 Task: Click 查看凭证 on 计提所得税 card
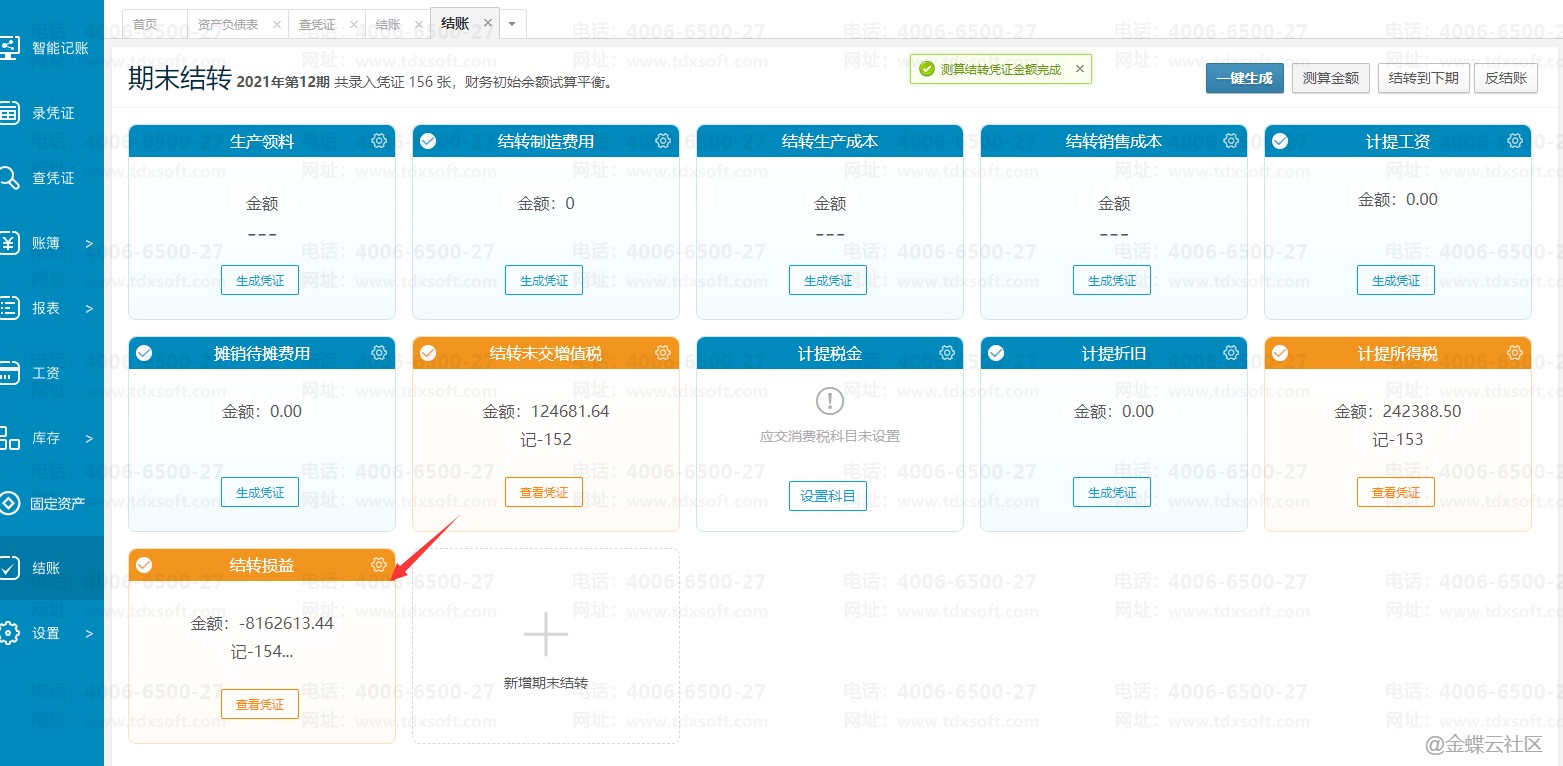coord(1395,492)
